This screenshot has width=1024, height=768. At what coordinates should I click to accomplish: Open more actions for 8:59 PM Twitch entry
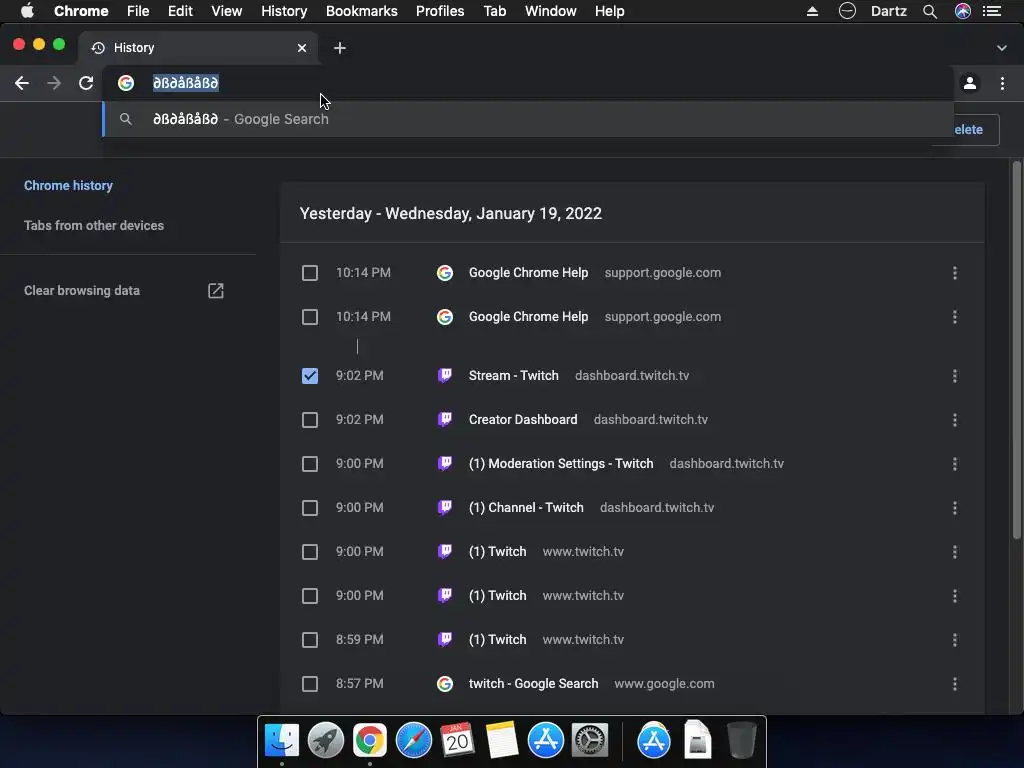955,640
